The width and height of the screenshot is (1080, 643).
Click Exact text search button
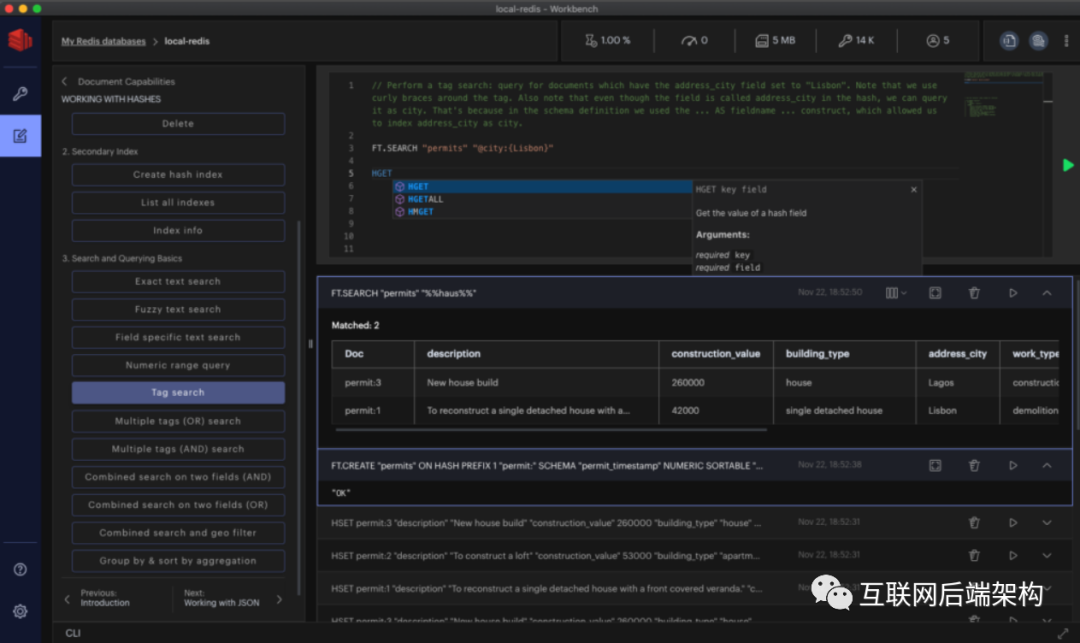(178, 282)
